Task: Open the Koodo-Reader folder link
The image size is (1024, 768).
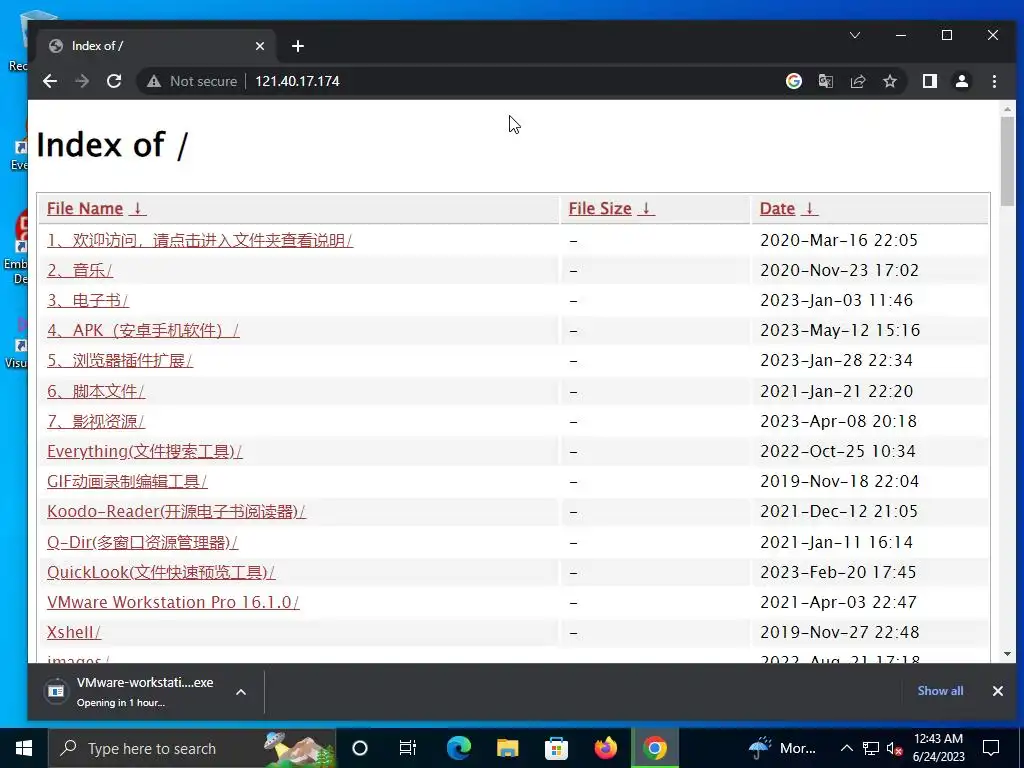Action: [x=176, y=511]
